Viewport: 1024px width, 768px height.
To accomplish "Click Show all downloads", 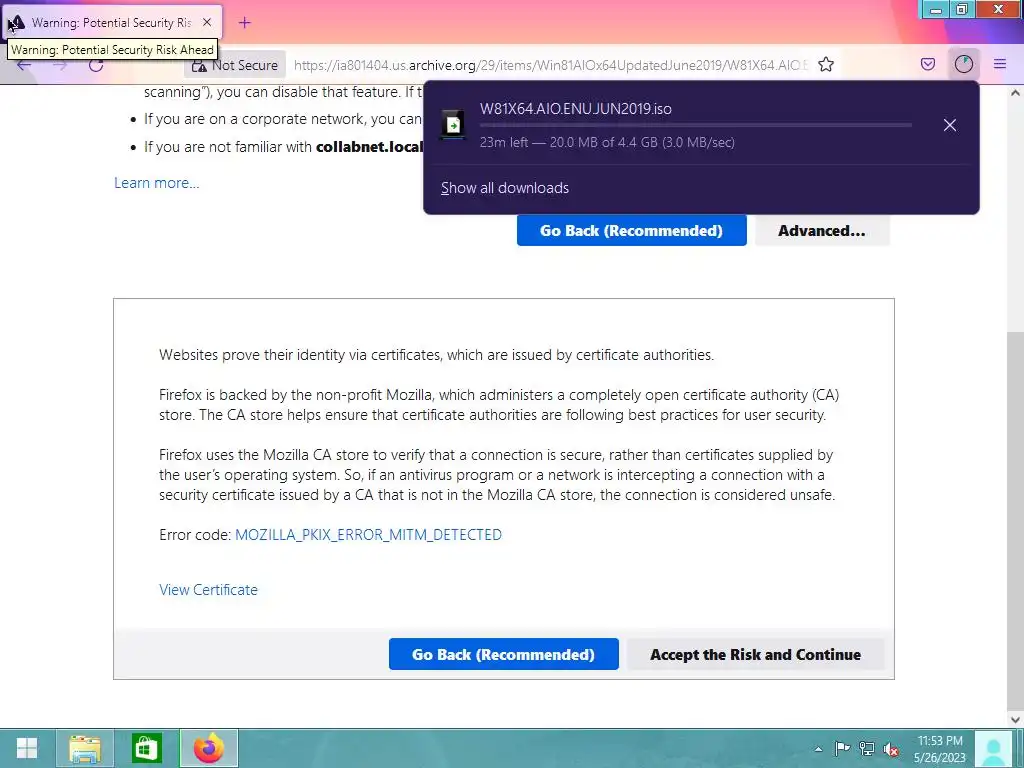I will pos(505,188).
